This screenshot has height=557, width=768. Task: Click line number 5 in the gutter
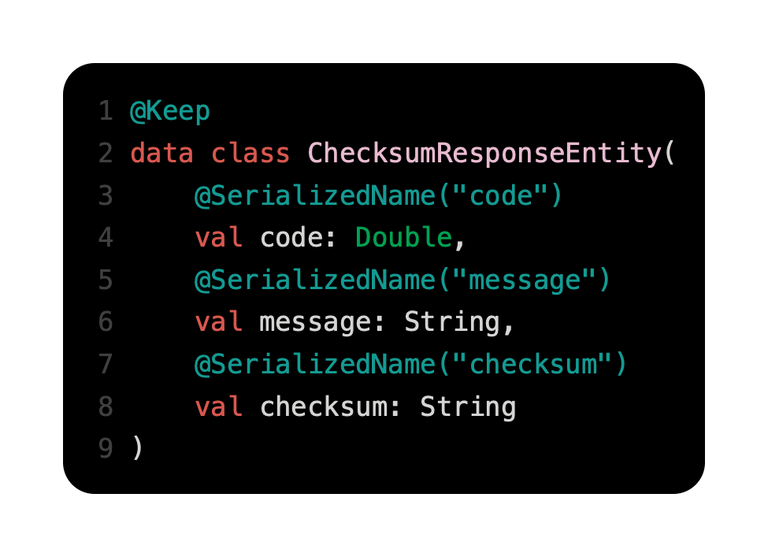click(x=106, y=280)
